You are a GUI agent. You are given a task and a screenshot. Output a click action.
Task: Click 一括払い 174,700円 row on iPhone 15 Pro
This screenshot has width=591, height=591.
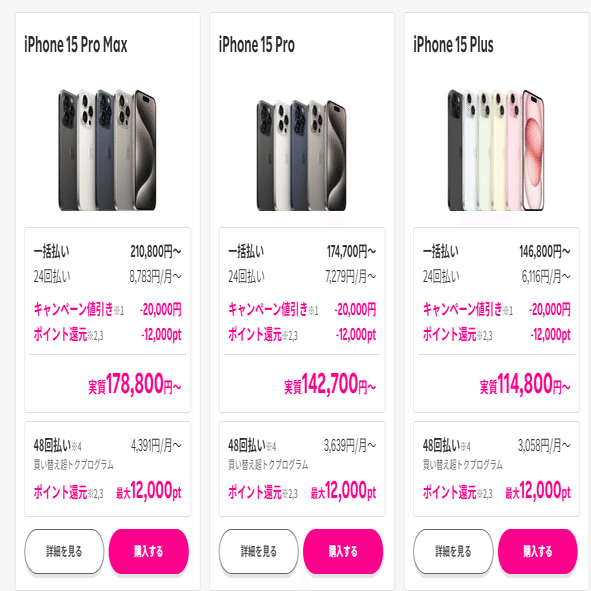302,251
